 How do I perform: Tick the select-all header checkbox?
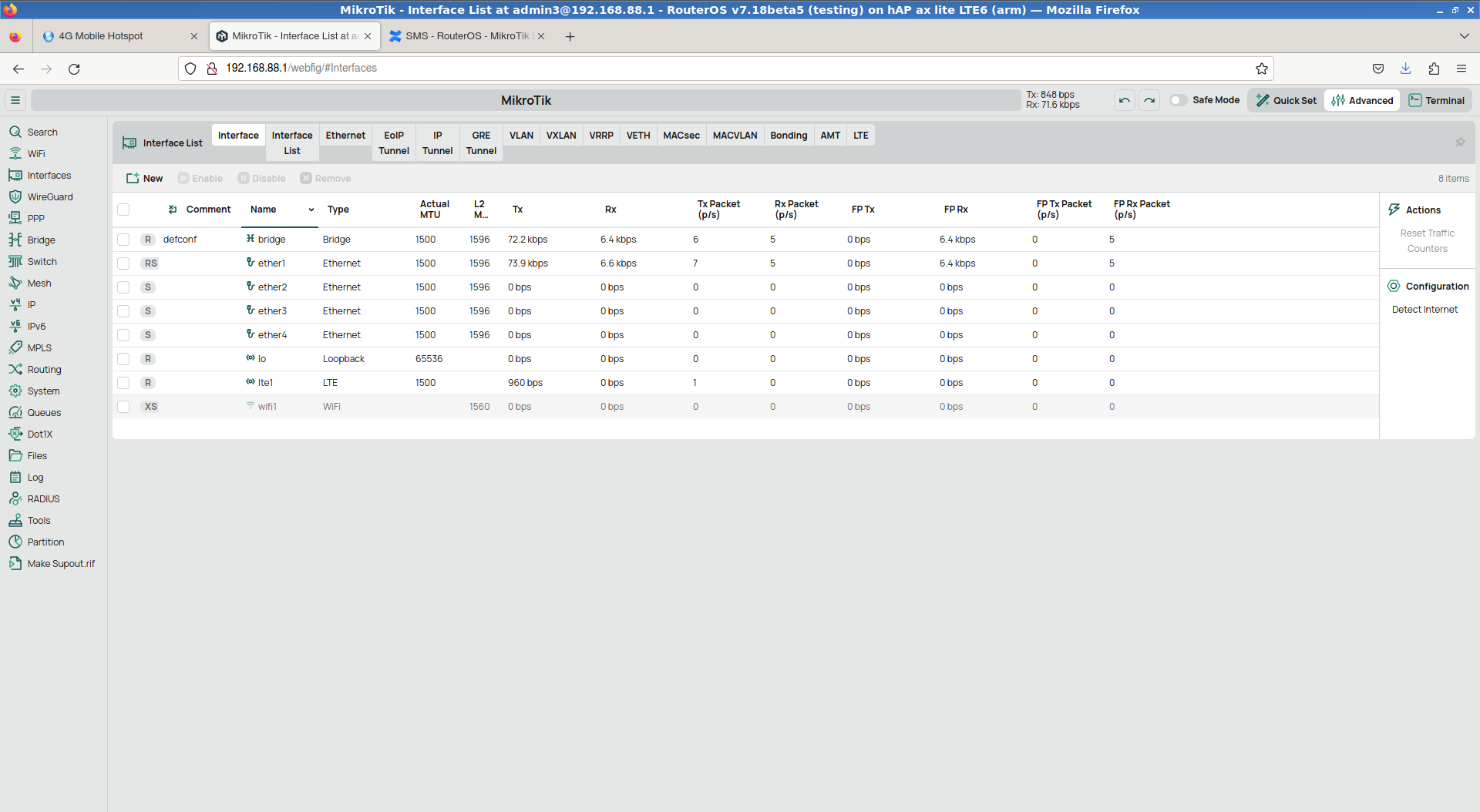click(x=123, y=210)
